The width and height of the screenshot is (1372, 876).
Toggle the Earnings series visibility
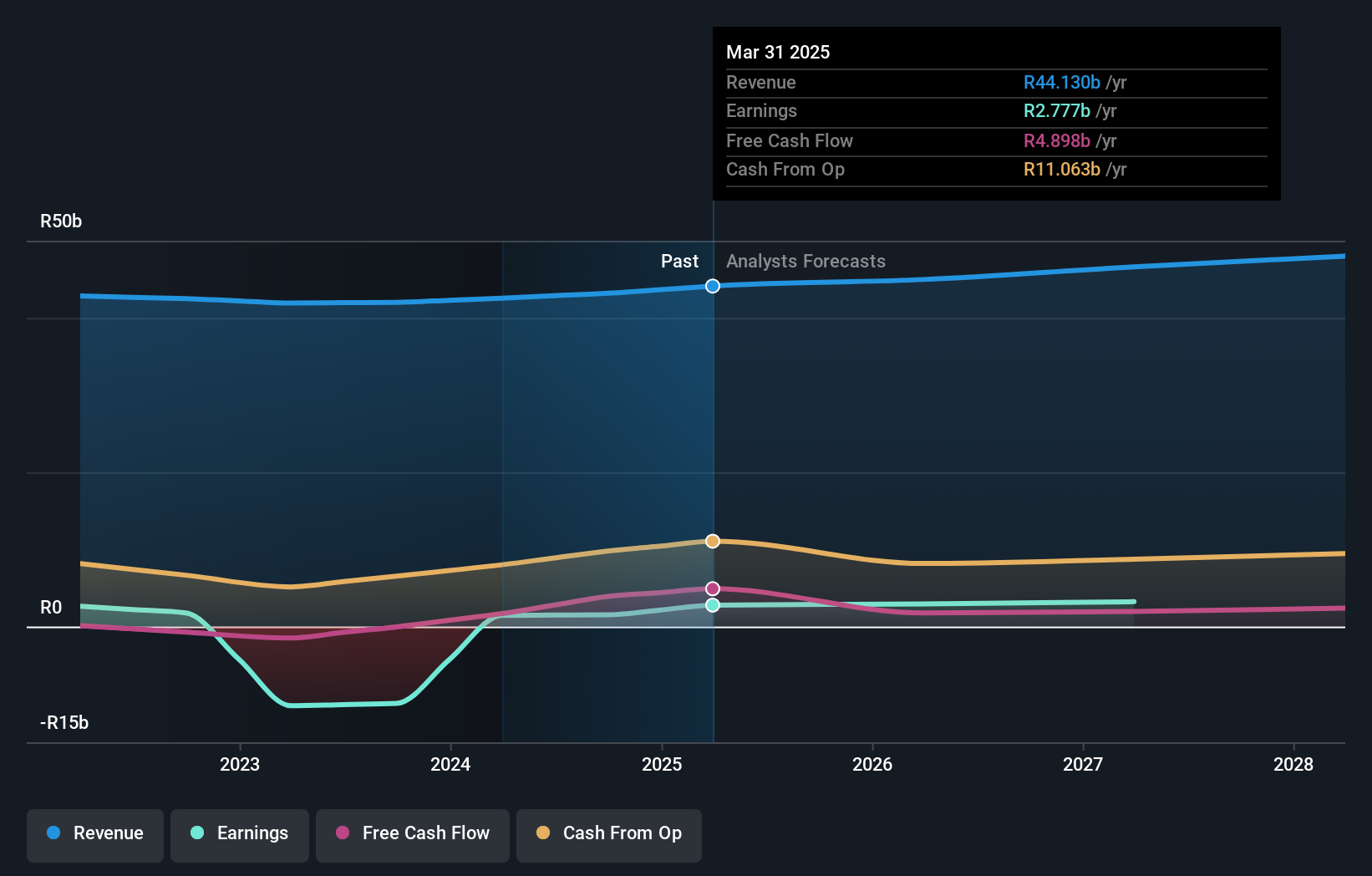239,833
